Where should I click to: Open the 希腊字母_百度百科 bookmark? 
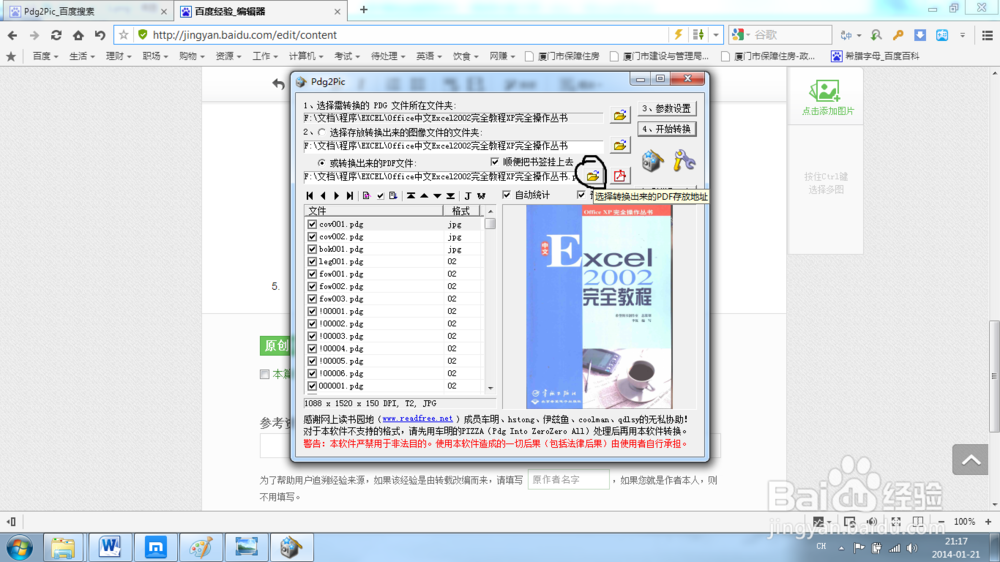click(x=875, y=56)
